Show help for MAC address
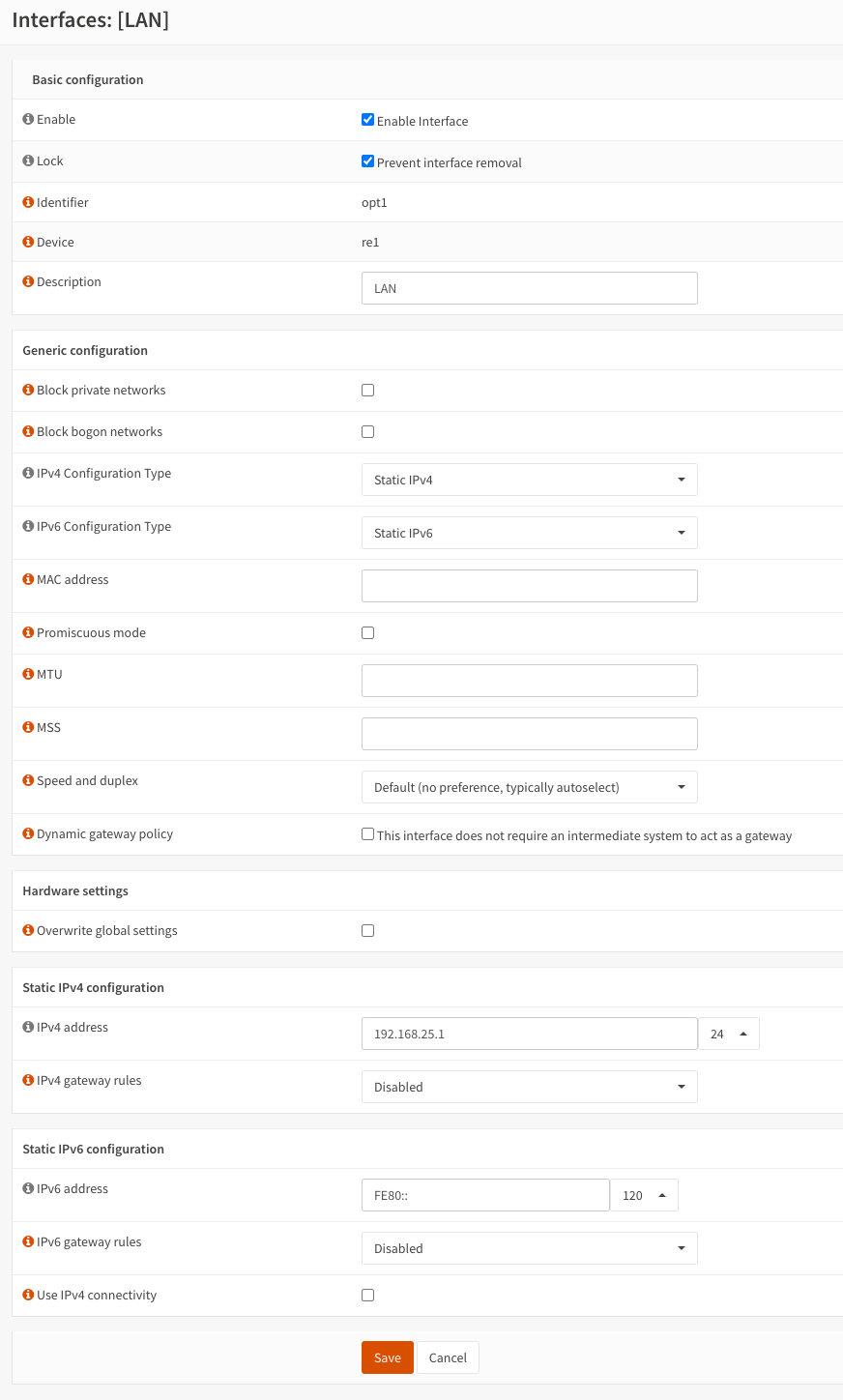 tap(28, 579)
